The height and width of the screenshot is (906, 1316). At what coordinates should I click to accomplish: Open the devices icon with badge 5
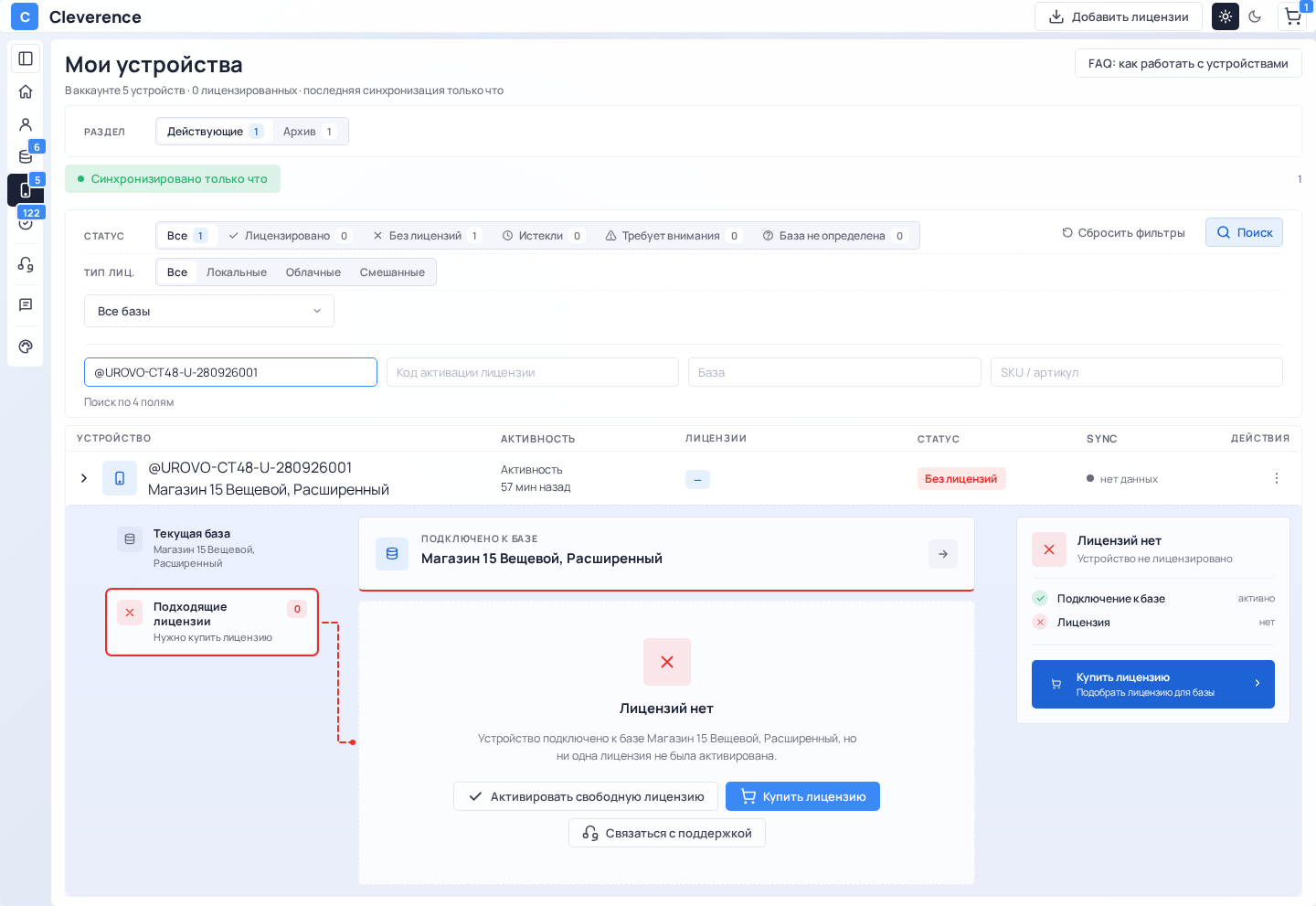pyautogui.click(x=26, y=190)
